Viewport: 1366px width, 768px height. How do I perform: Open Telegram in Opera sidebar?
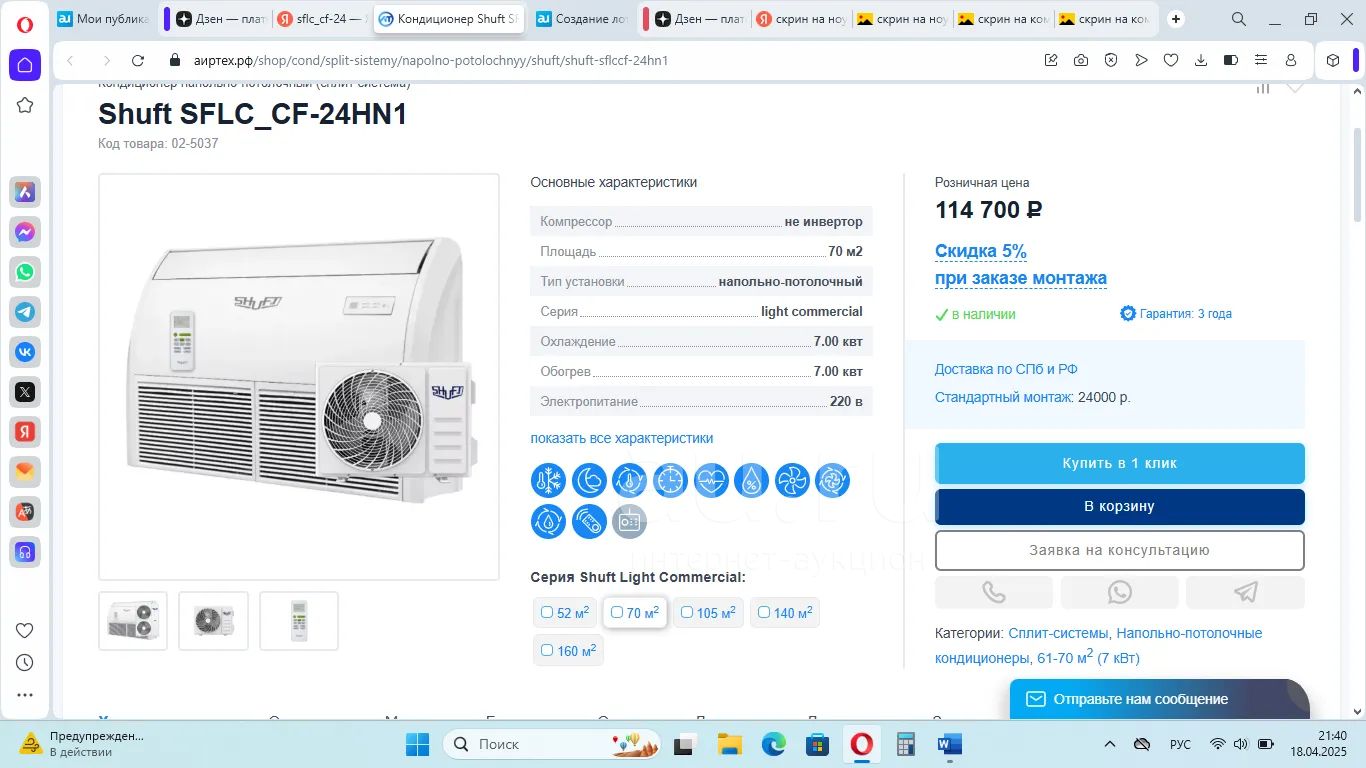tap(25, 312)
